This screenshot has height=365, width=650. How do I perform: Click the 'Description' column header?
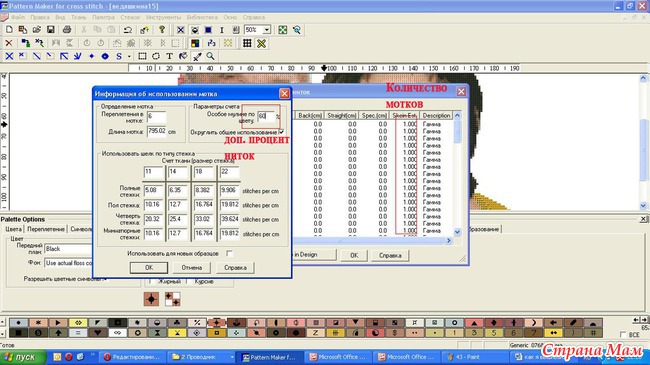pos(436,115)
